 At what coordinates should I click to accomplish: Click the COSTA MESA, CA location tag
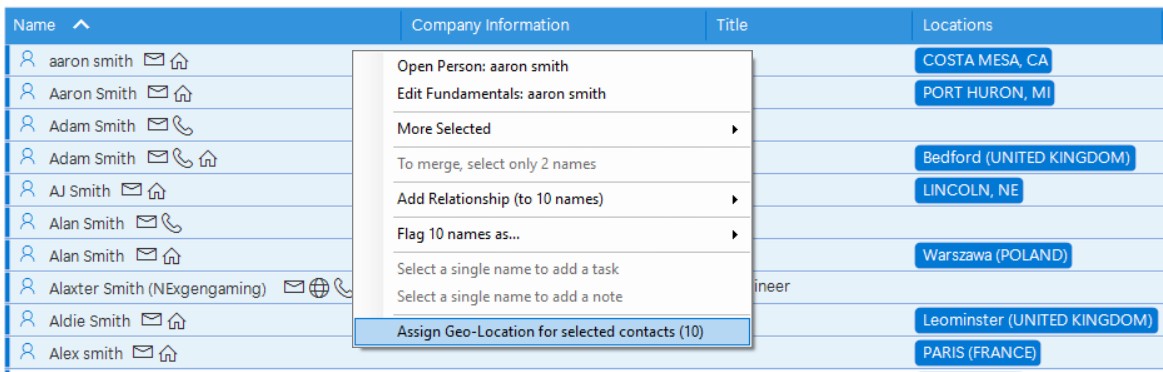[x=984, y=61]
